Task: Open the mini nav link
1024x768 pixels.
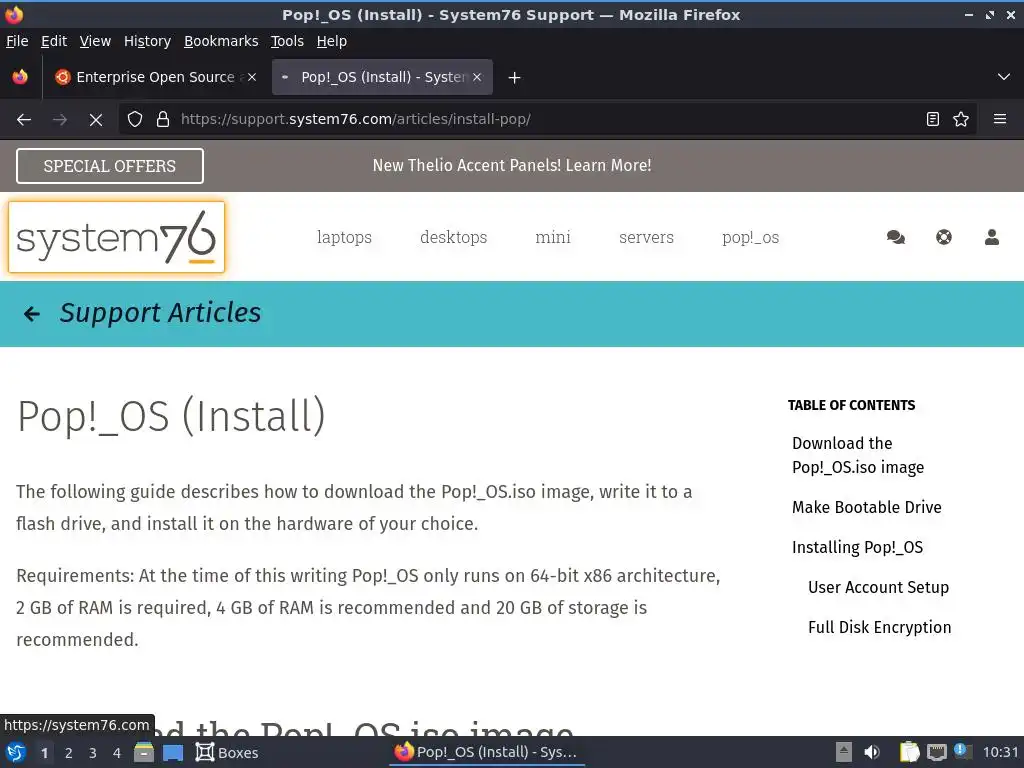Action: click(x=552, y=237)
